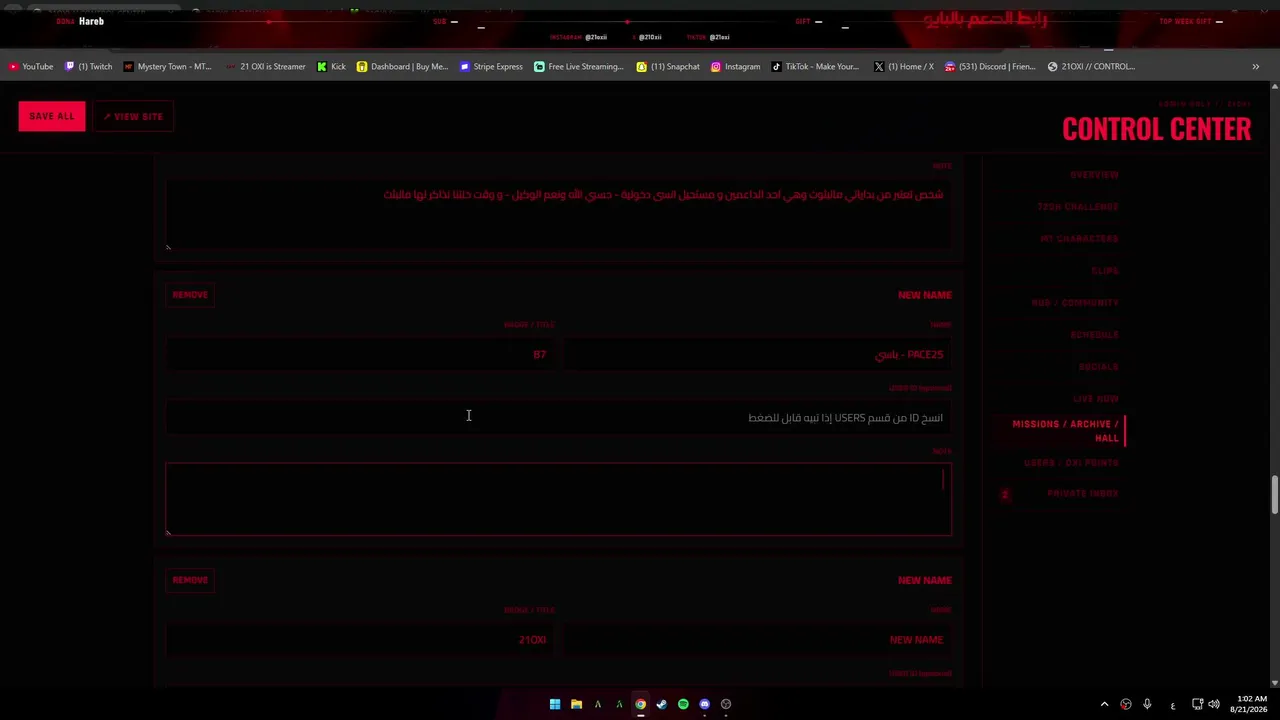This screenshot has width=1280, height=720.
Task: Go to the 72CH Challenge section
Action: [x=1078, y=207]
